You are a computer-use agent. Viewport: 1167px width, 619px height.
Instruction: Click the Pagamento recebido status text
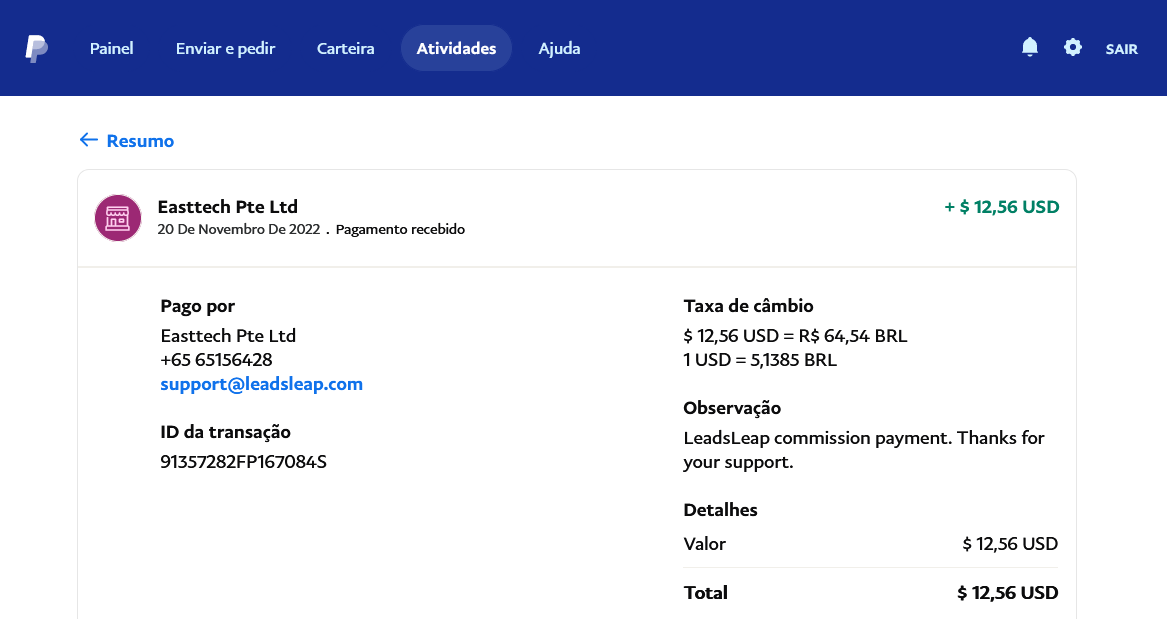click(400, 229)
